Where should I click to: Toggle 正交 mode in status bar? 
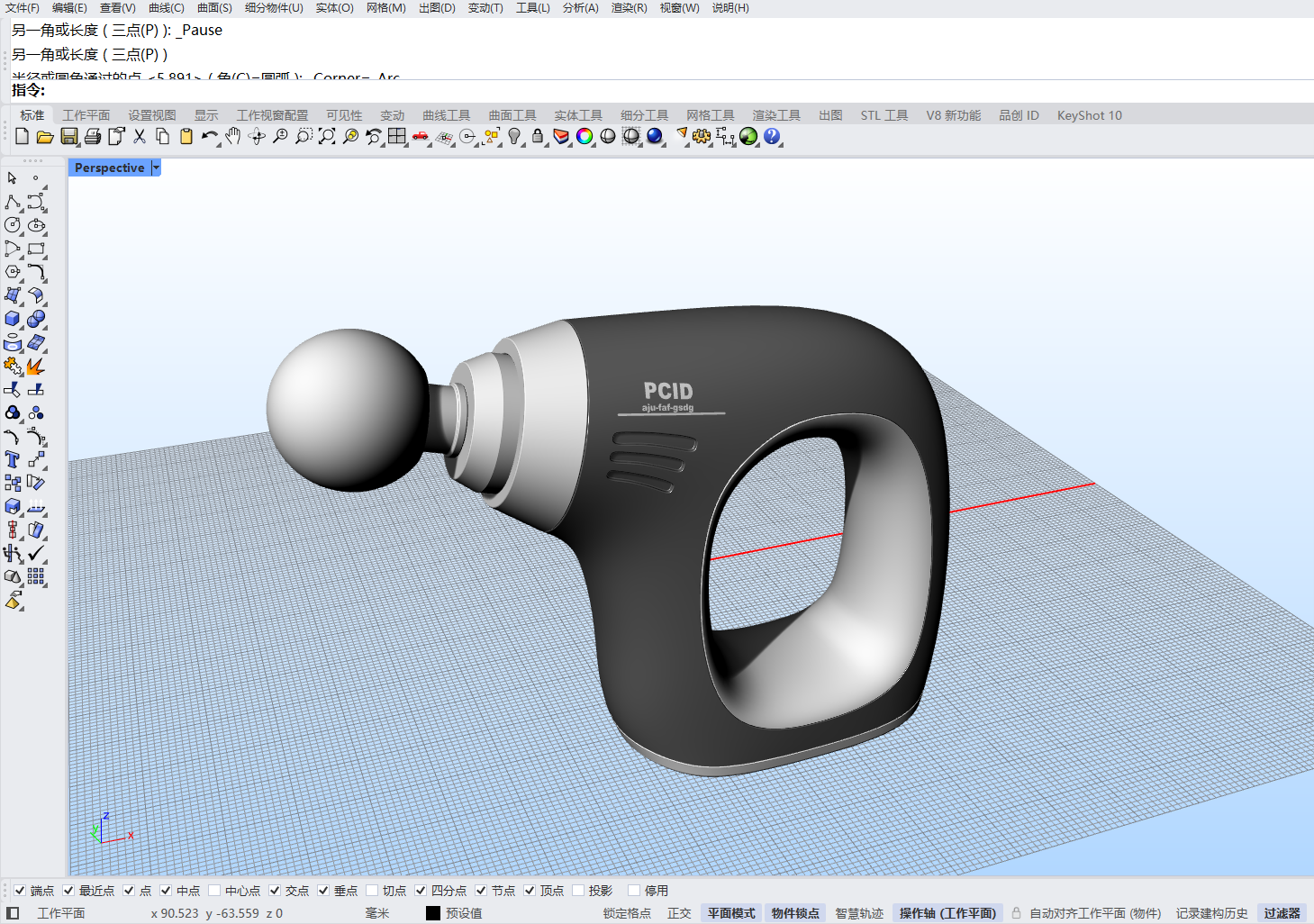[x=679, y=913]
